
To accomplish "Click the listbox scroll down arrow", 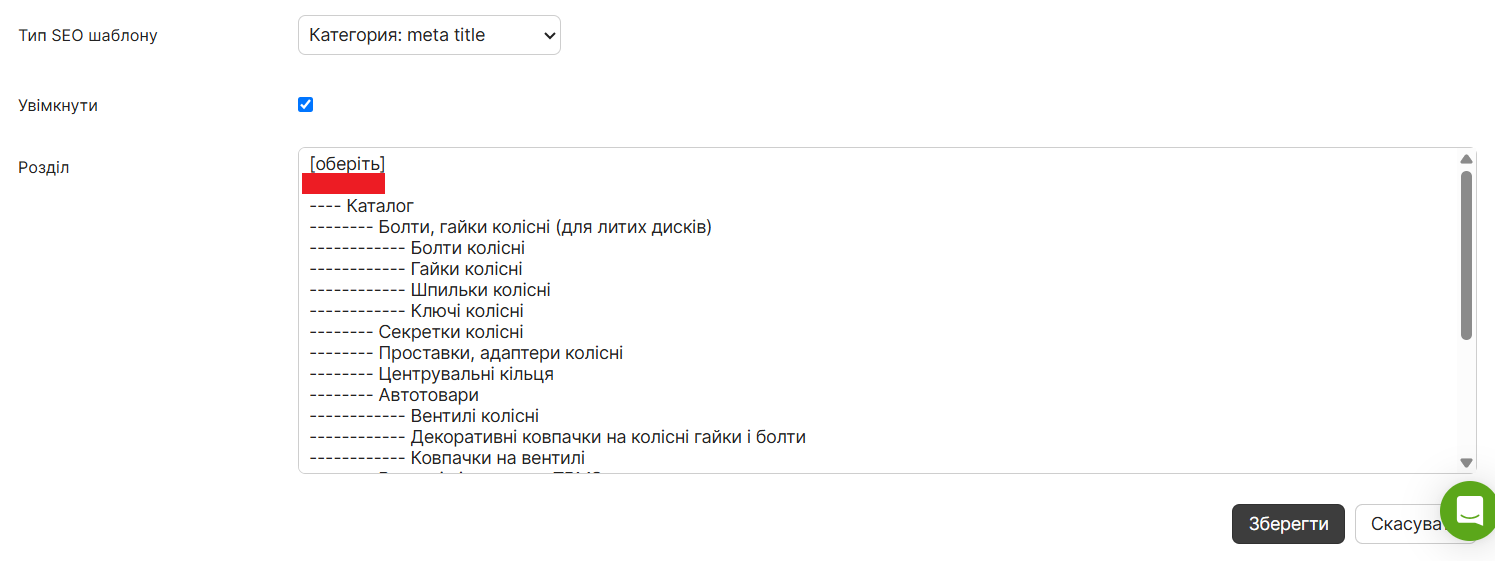I will [1466, 462].
